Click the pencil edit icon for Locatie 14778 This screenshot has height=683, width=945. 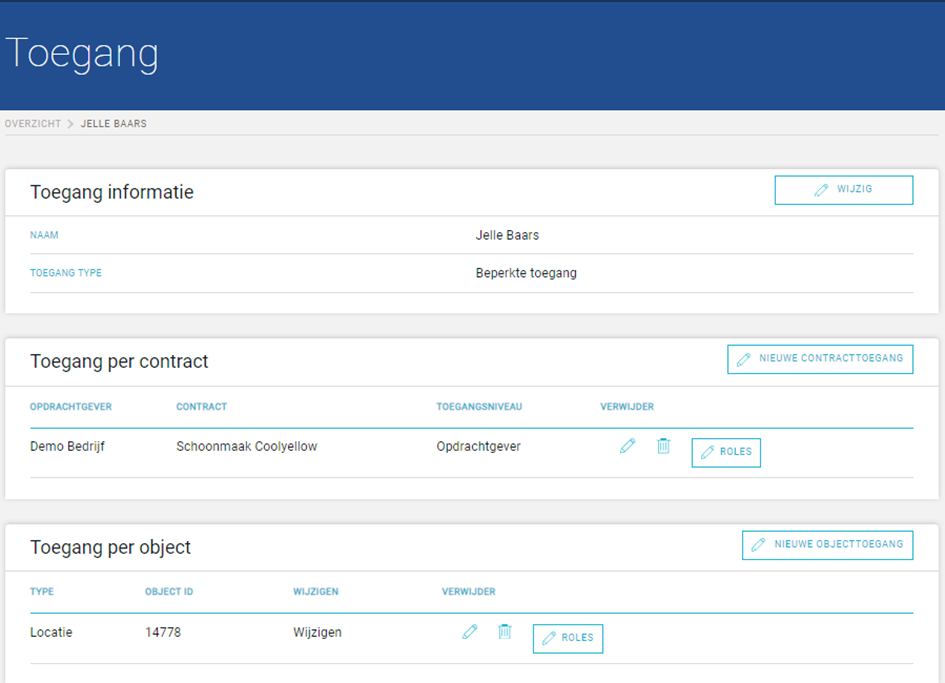[x=469, y=632]
